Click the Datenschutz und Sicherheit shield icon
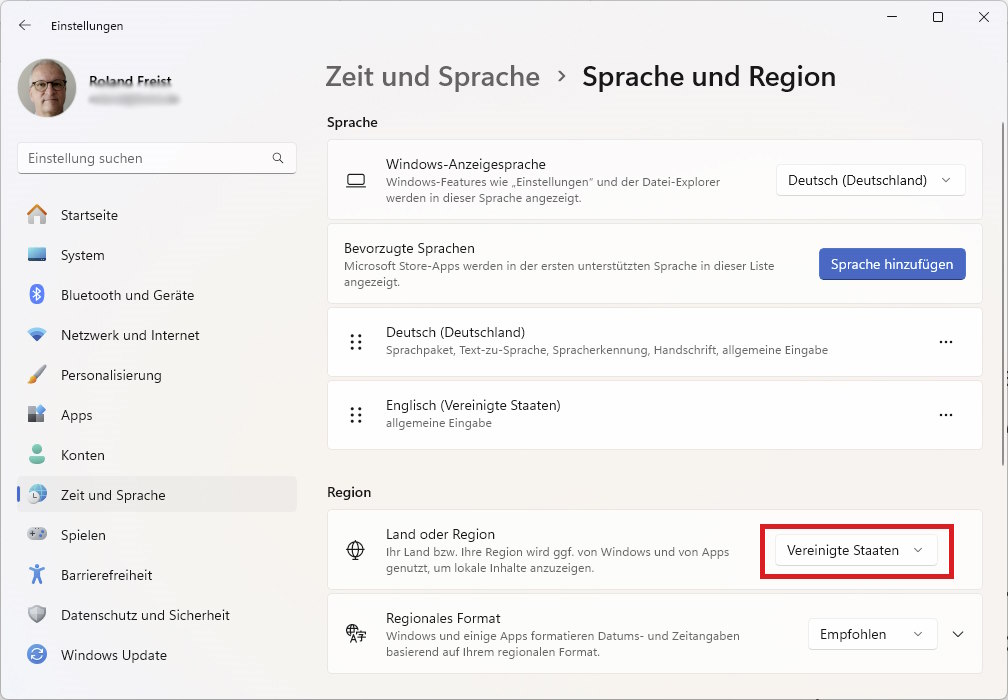The height and width of the screenshot is (700, 1008). (37, 615)
